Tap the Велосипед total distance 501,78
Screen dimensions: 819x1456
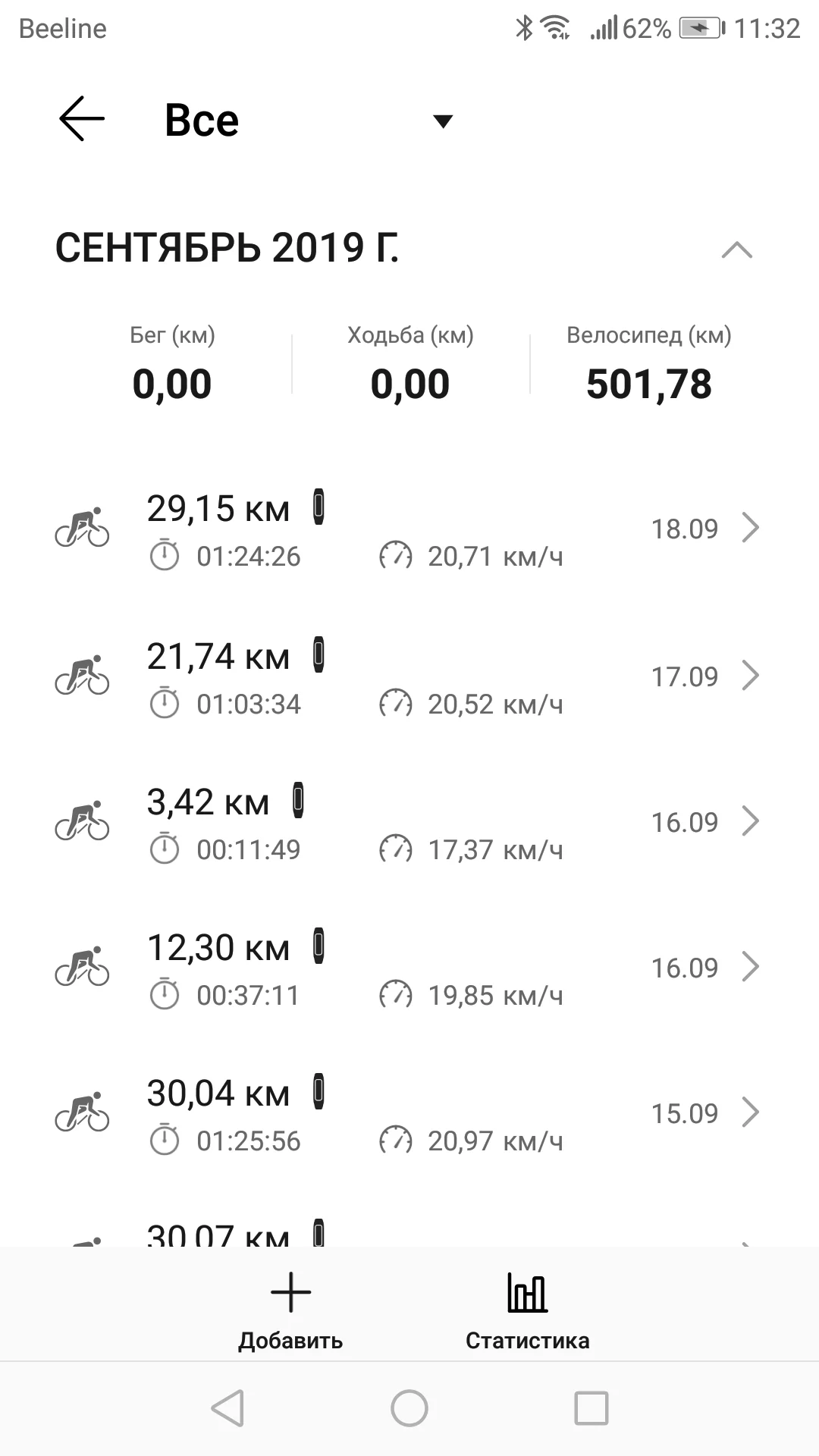[649, 384]
